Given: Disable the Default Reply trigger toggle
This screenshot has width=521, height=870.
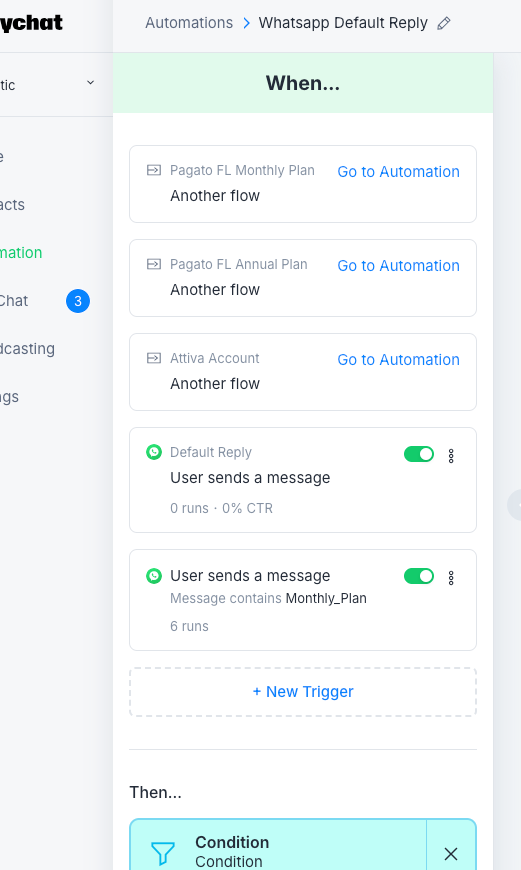Looking at the screenshot, I should coord(419,454).
